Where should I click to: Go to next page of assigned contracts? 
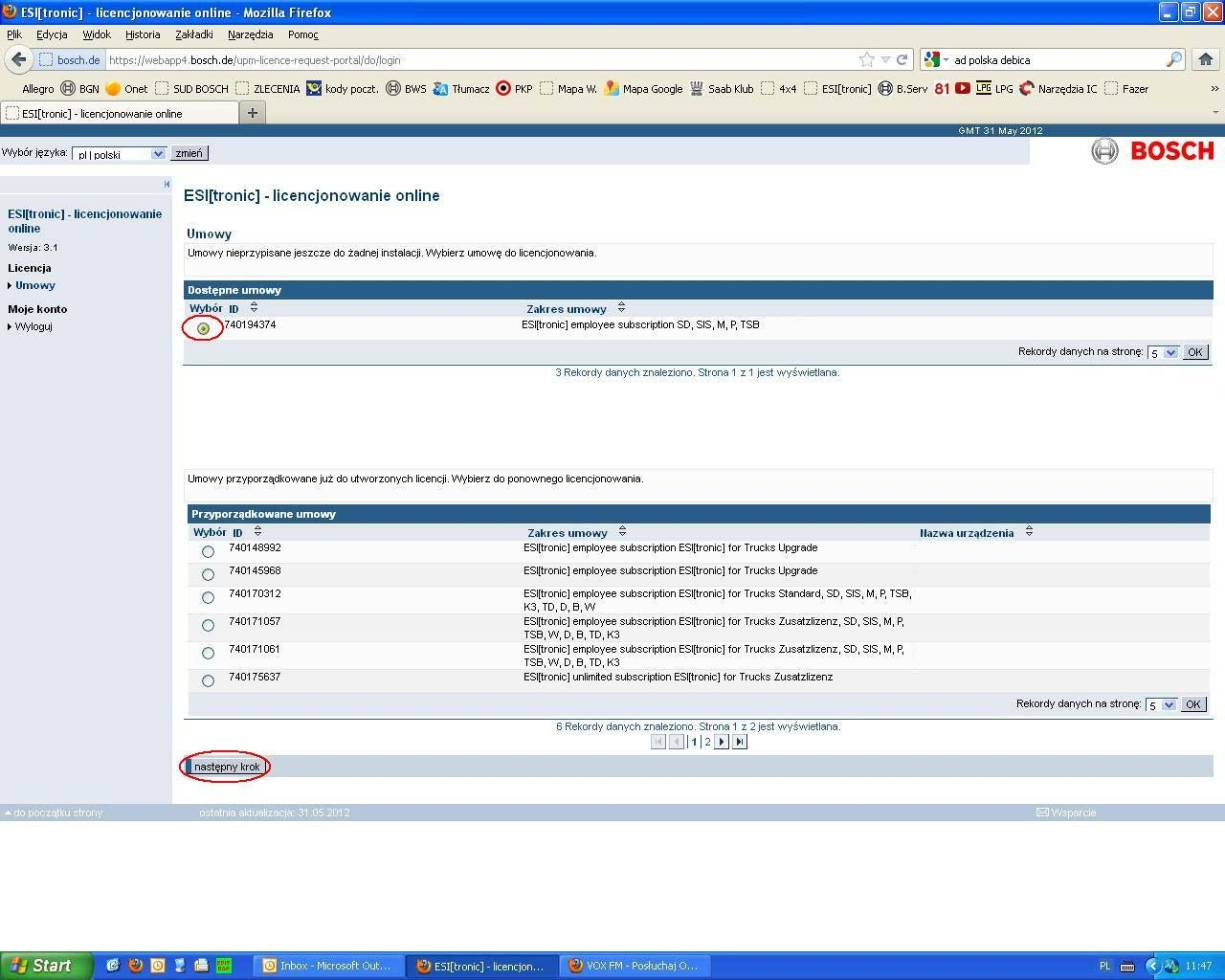coord(722,742)
